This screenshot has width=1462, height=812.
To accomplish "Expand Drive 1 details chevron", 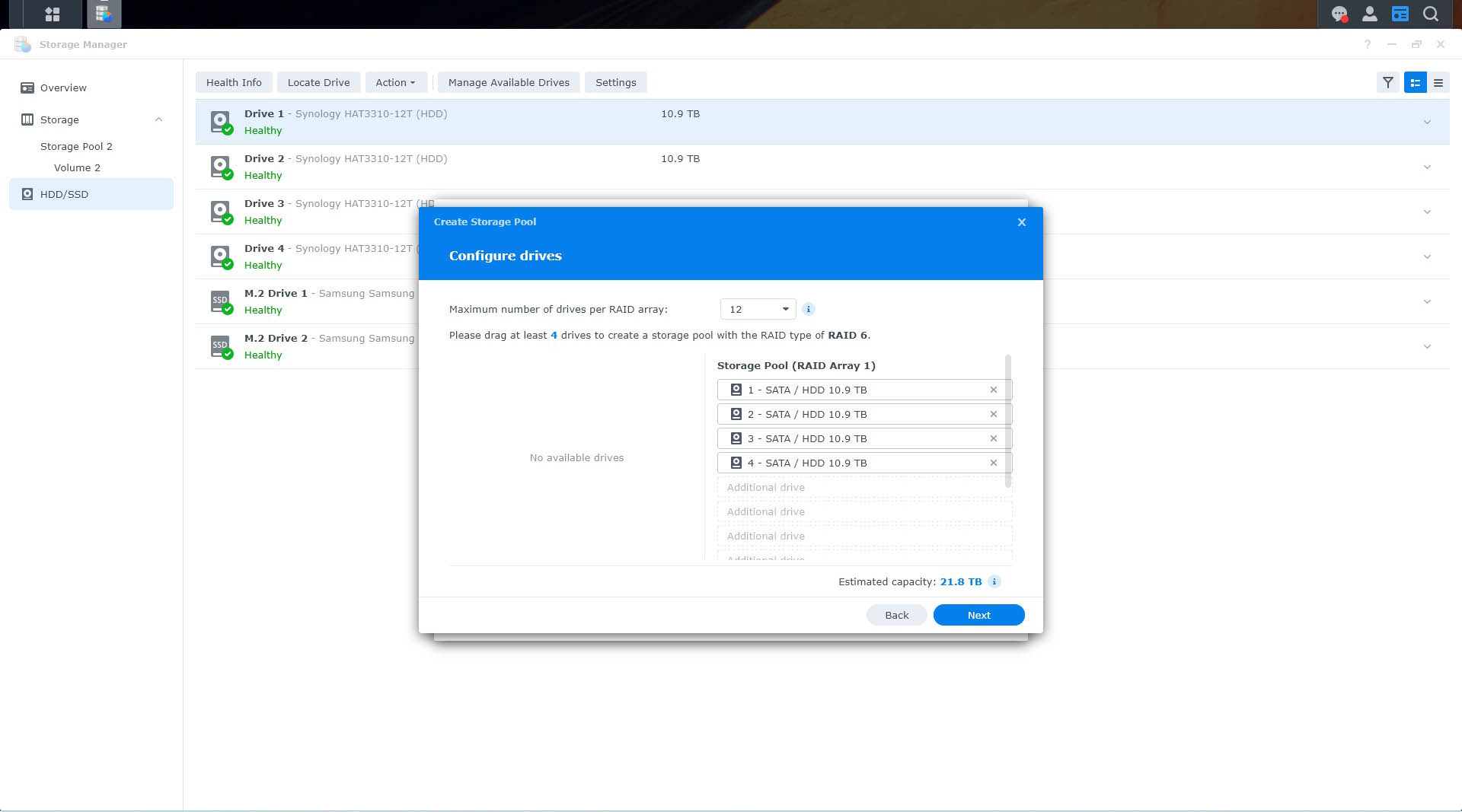I will click(x=1428, y=122).
